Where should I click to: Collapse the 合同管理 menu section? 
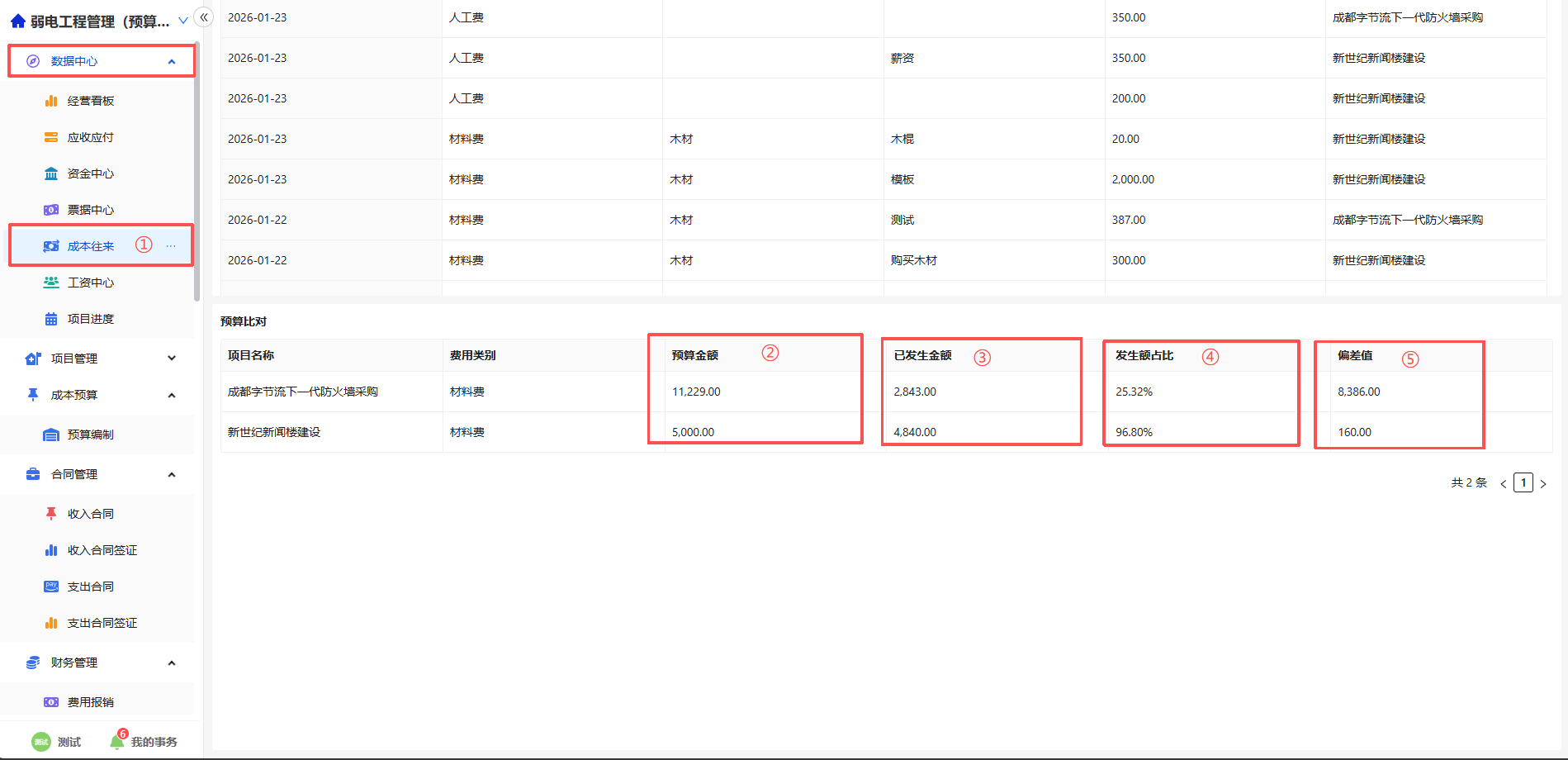point(172,474)
